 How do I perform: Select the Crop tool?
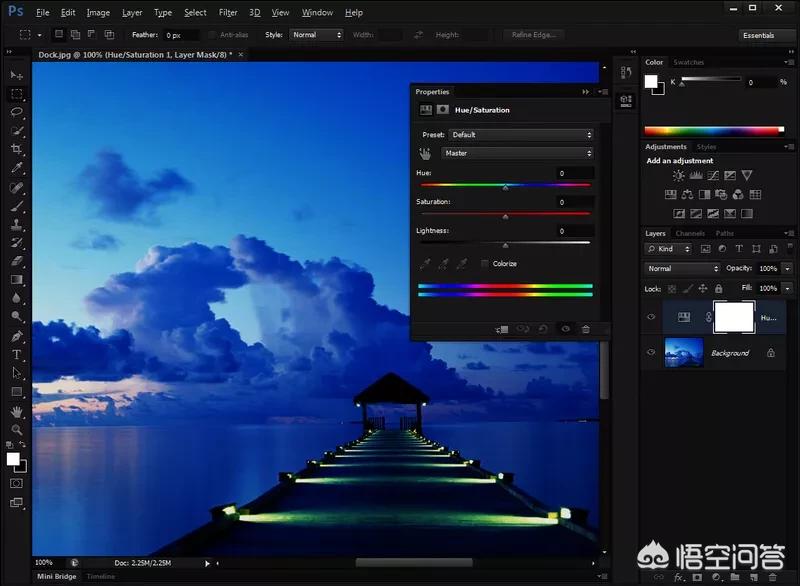tap(17, 149)
